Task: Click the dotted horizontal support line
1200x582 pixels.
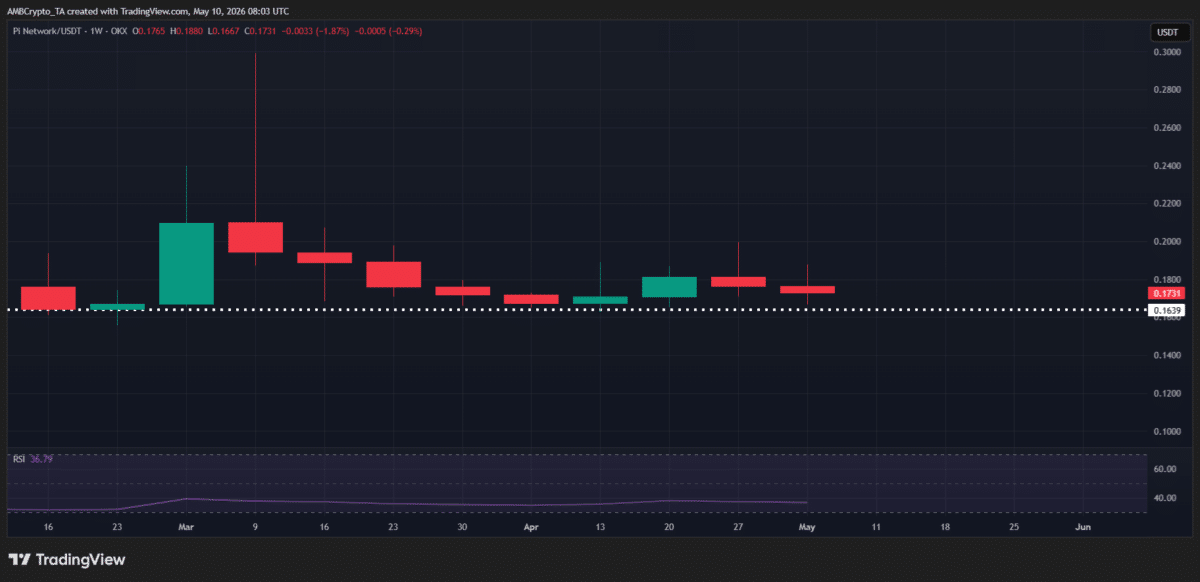Action: pos(575,310)
